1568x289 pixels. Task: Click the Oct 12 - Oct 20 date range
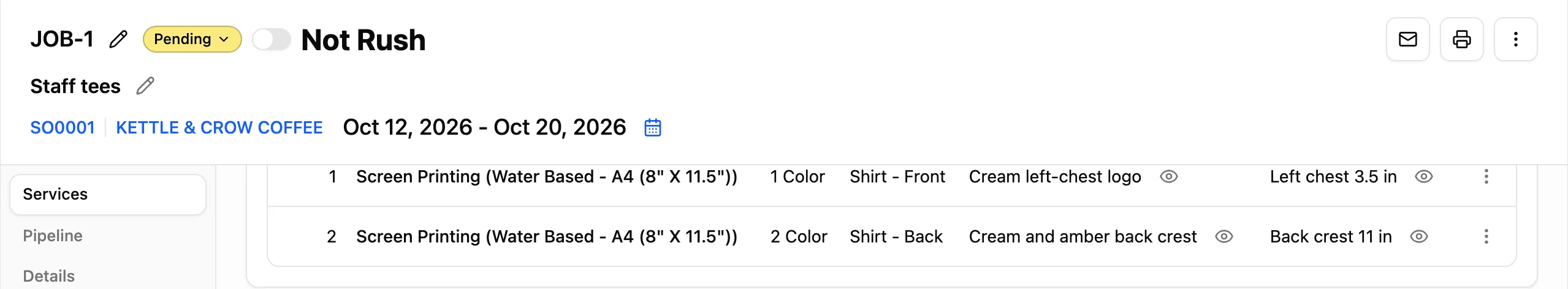(x=484, y=127)
